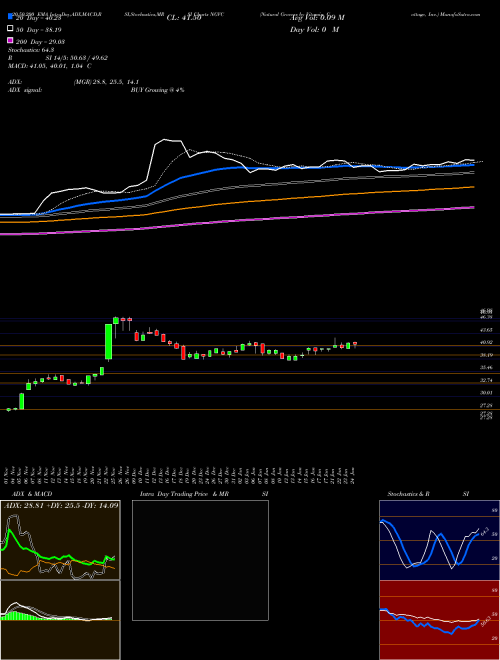
Task: Click the 30.01 price axis label
Action: coord(486,393)
